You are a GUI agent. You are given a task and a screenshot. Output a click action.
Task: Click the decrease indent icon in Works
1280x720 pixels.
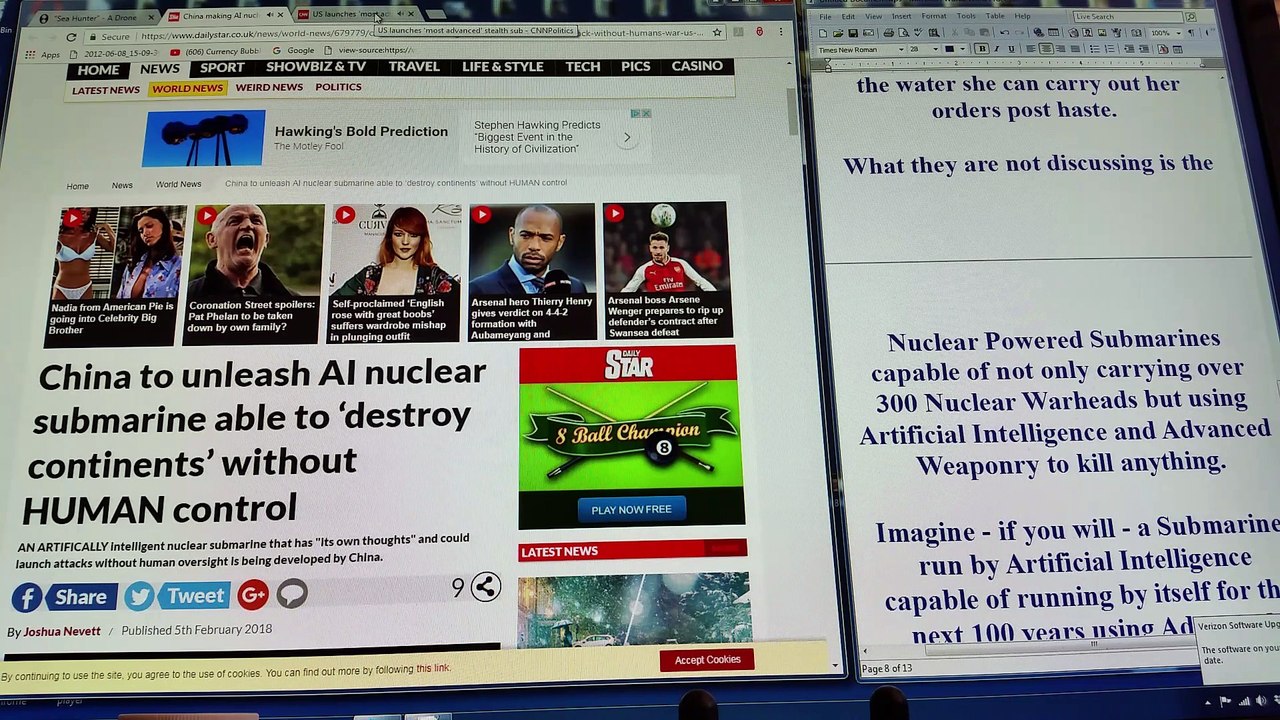pos(1129,49)
